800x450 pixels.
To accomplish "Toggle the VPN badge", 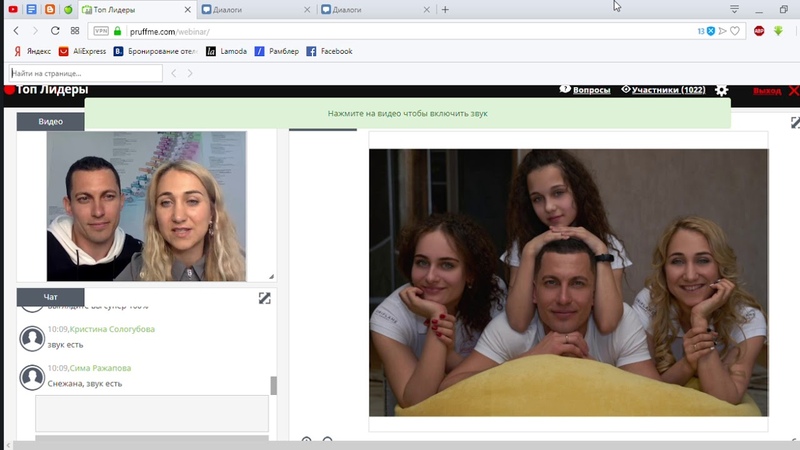I will pos(101,31).
